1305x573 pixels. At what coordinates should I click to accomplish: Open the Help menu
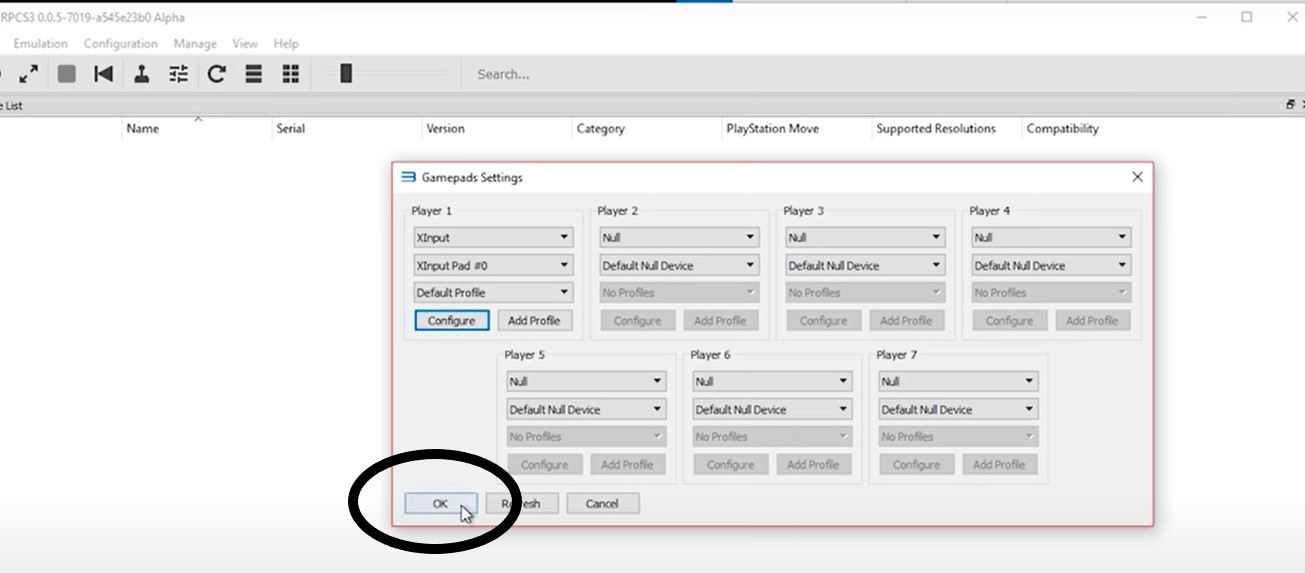tap(286, 44)
